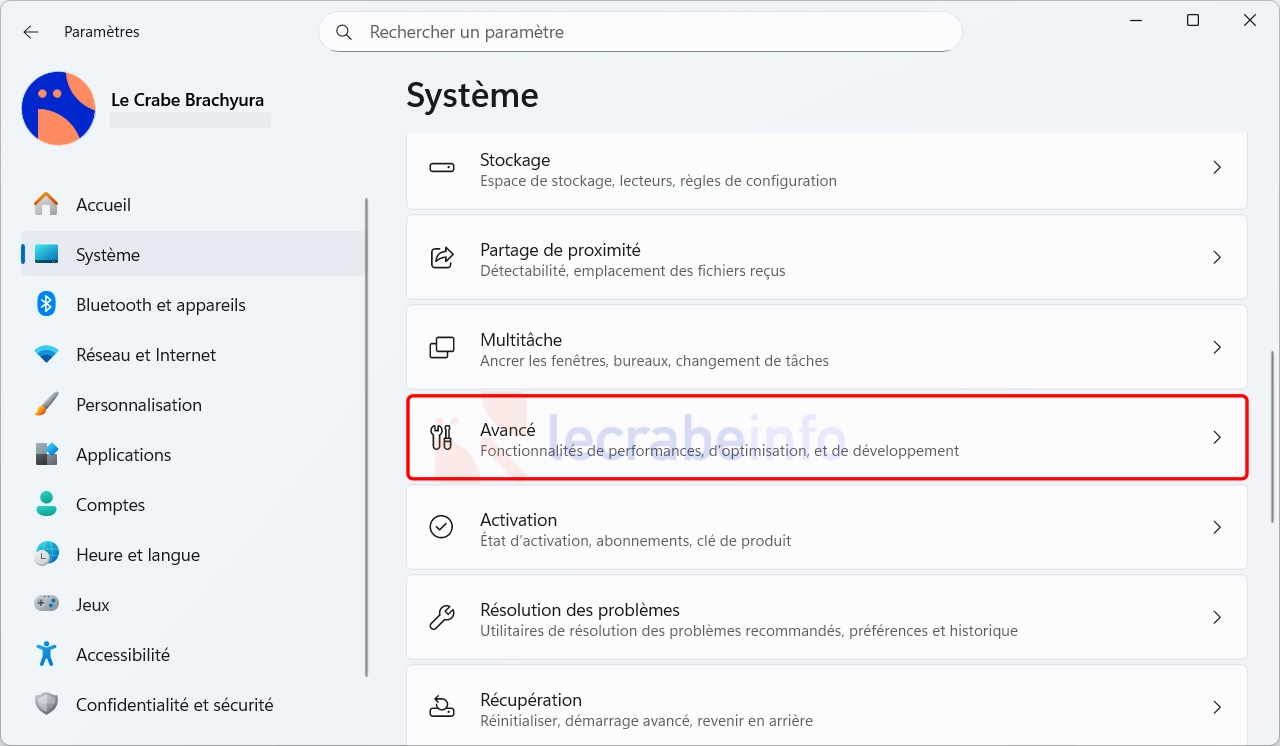Open the user profile avatar
This screenshot has width=1280, height=746.
point(58,108)
